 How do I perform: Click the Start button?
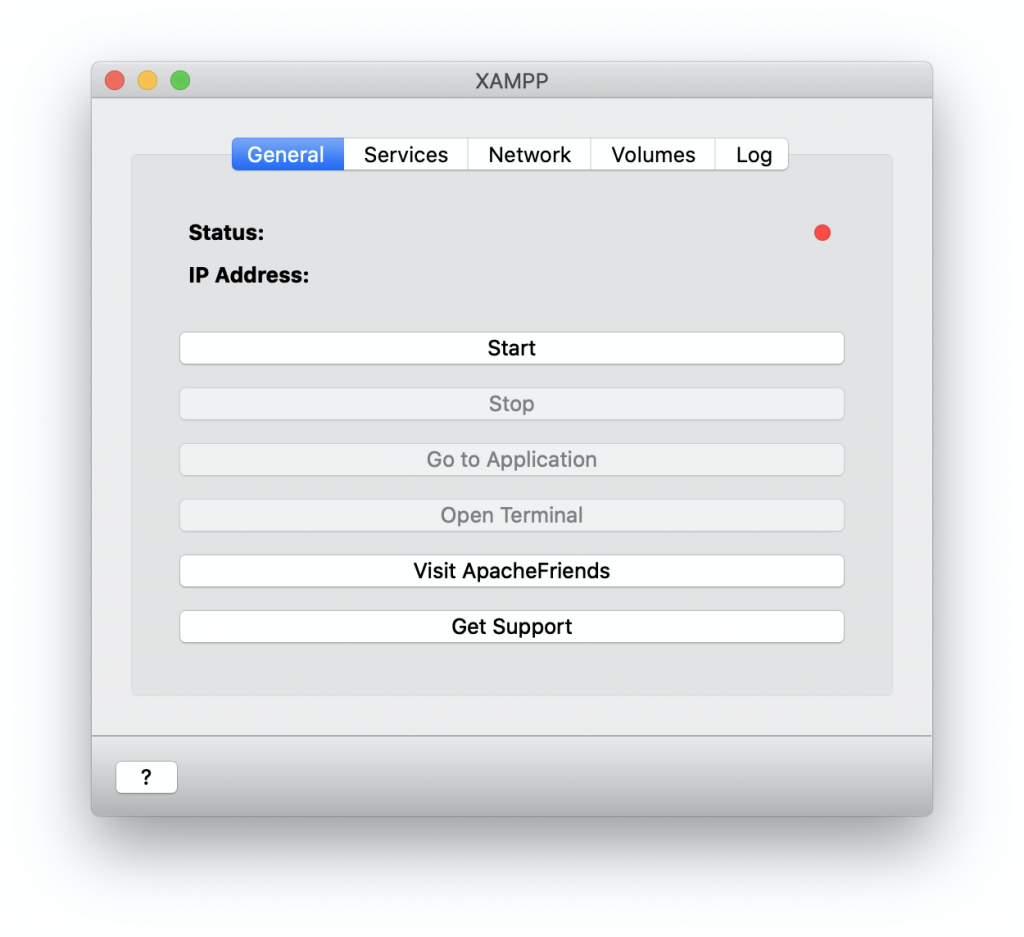(x=512, y=348)
